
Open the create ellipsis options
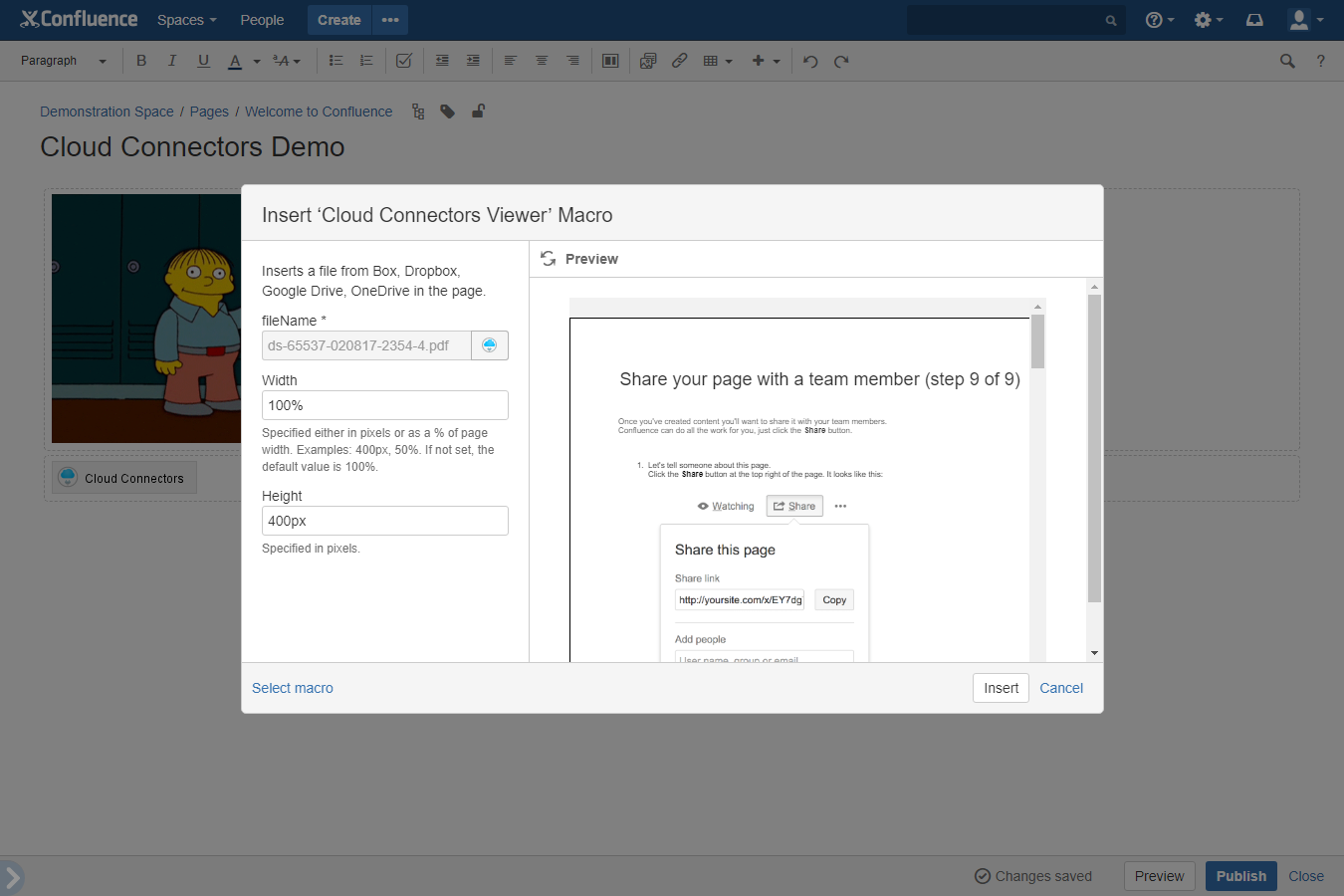click(390, 20)
